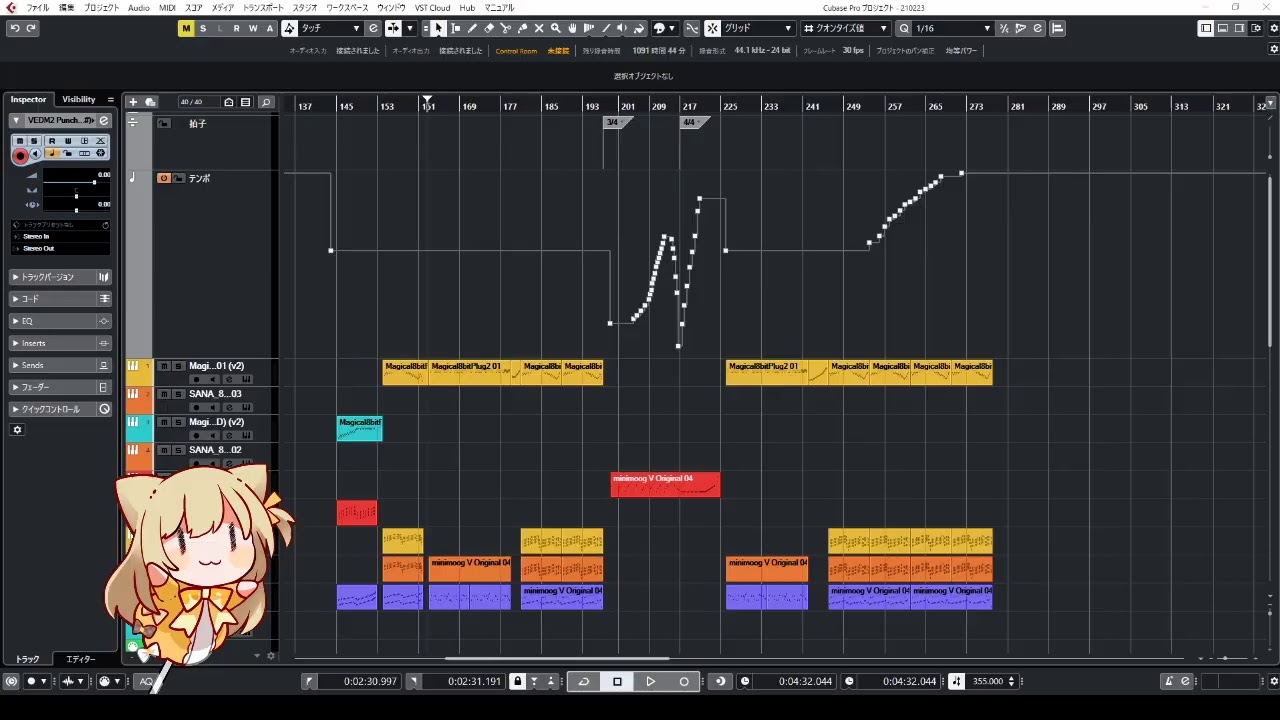The height and width of the screenshot is (720, 1280).
Task: Switch to the Visibility tab
Action: coord(79,99)
